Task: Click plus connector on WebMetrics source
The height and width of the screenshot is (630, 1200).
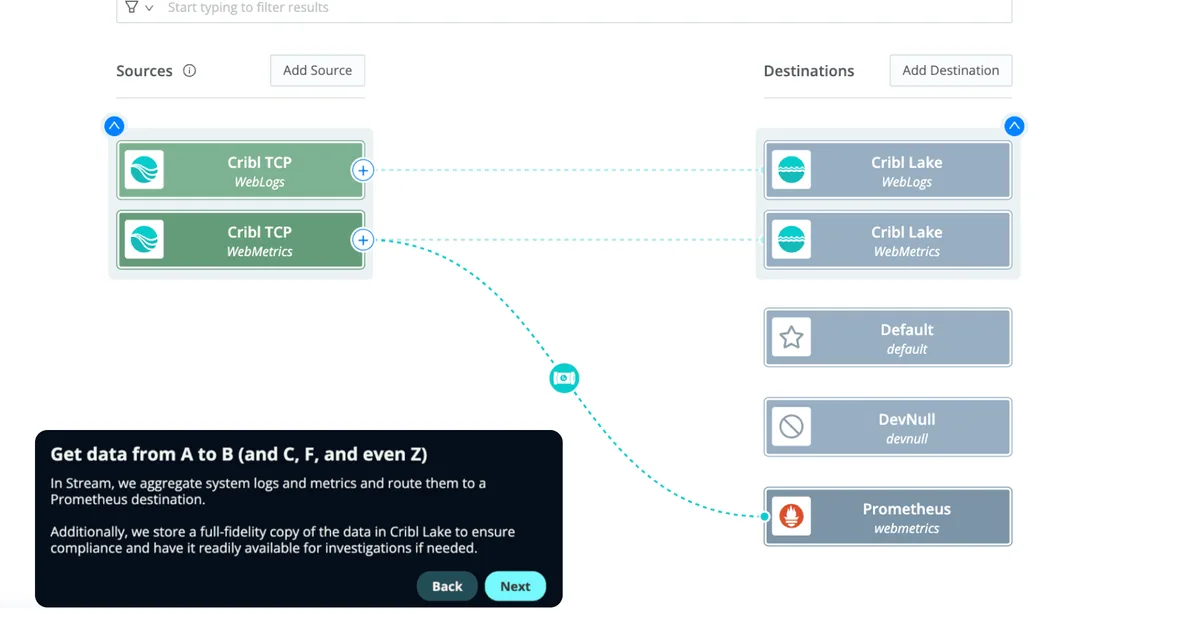Action: point(363,240)
